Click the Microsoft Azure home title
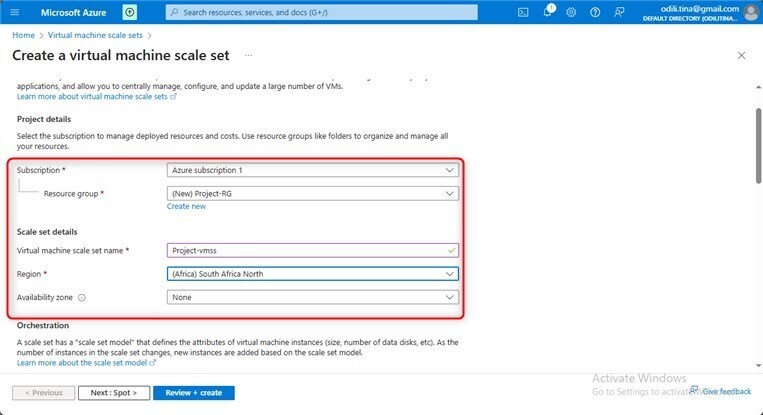Screen dimensions: 763x415 pyautogui.click(x=73, y=13)
